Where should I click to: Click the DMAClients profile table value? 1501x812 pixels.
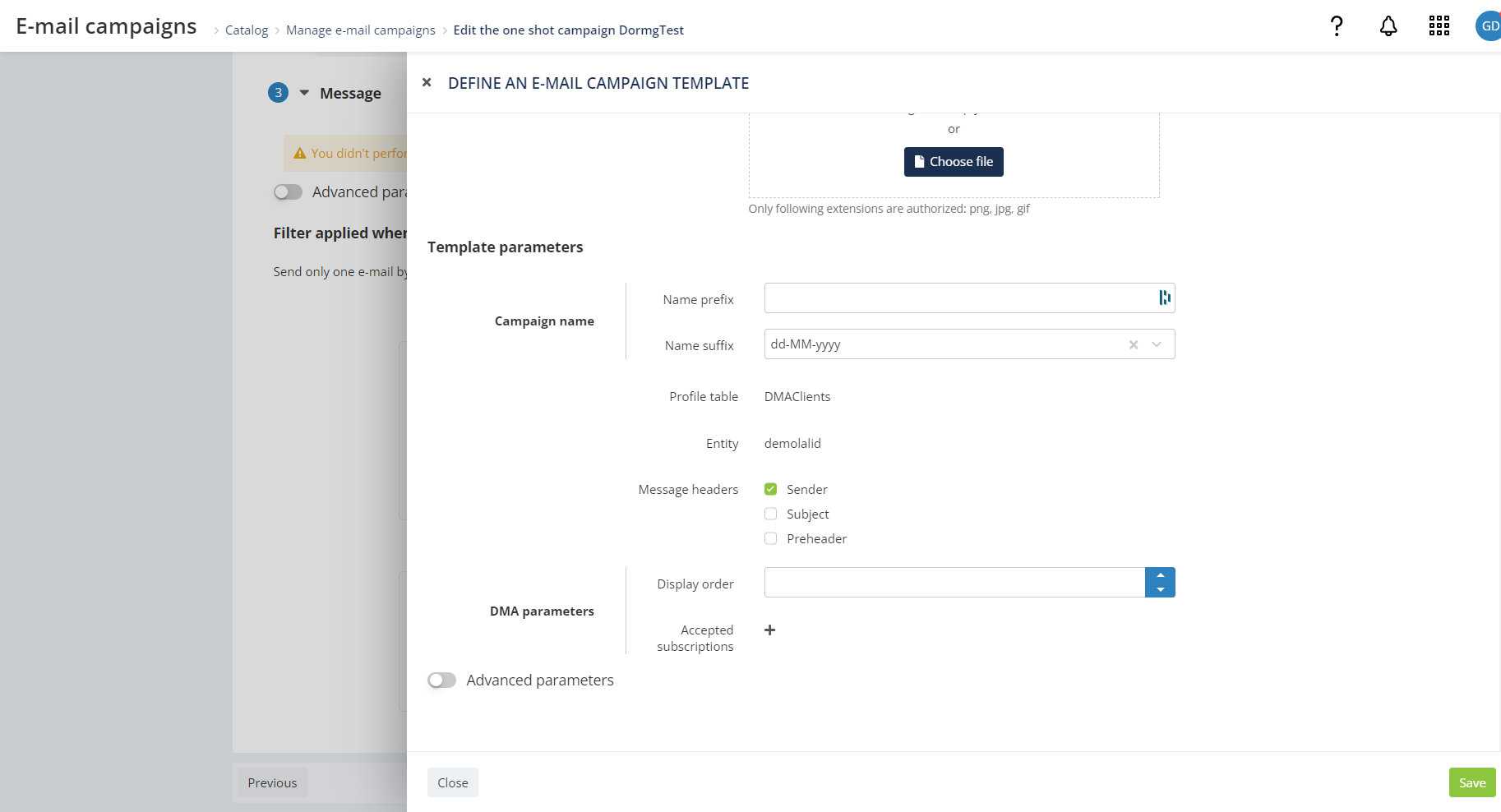point(797,396)
